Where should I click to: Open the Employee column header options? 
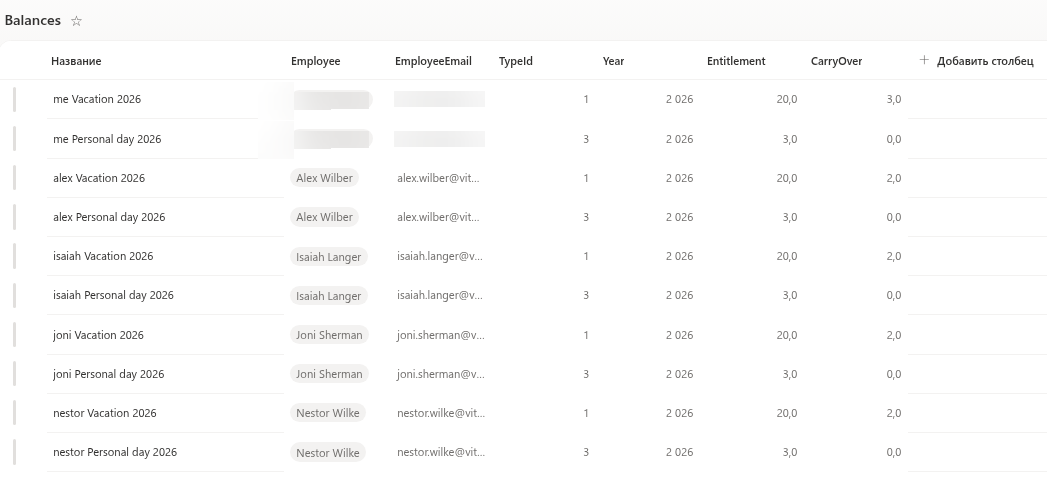tap(315, 61)
